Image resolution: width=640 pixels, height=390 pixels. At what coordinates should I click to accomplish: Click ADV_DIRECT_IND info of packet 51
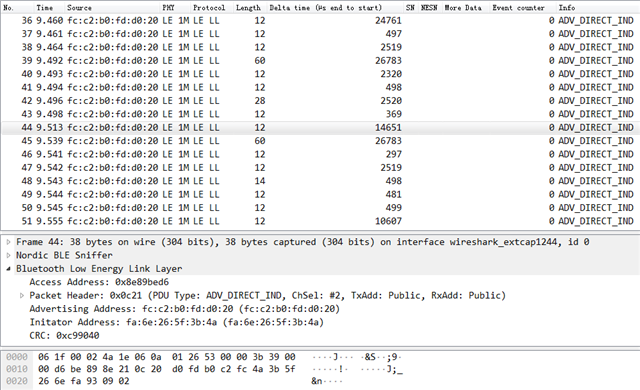tap(596, 221)
